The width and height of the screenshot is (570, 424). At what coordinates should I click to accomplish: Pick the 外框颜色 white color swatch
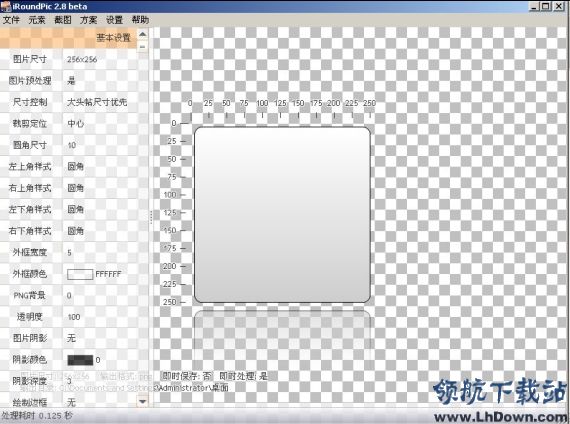click(x=80, y=274)
